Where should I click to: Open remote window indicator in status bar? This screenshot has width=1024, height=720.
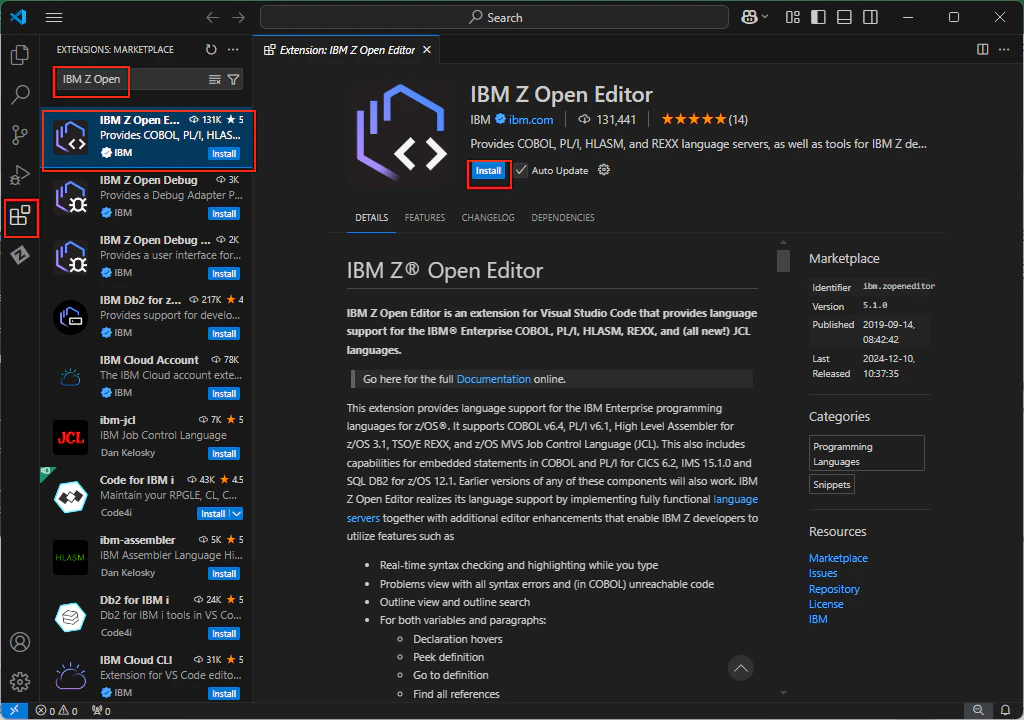click(14, 711)
